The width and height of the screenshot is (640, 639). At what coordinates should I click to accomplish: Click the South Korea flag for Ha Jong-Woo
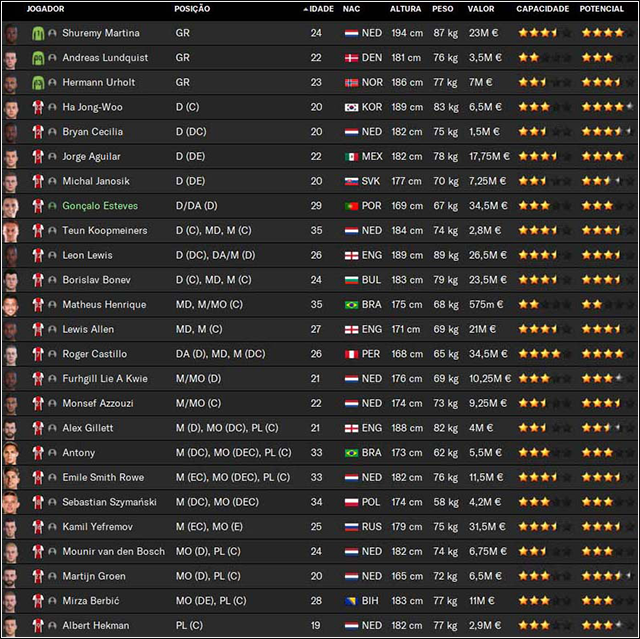click(351, 107)
